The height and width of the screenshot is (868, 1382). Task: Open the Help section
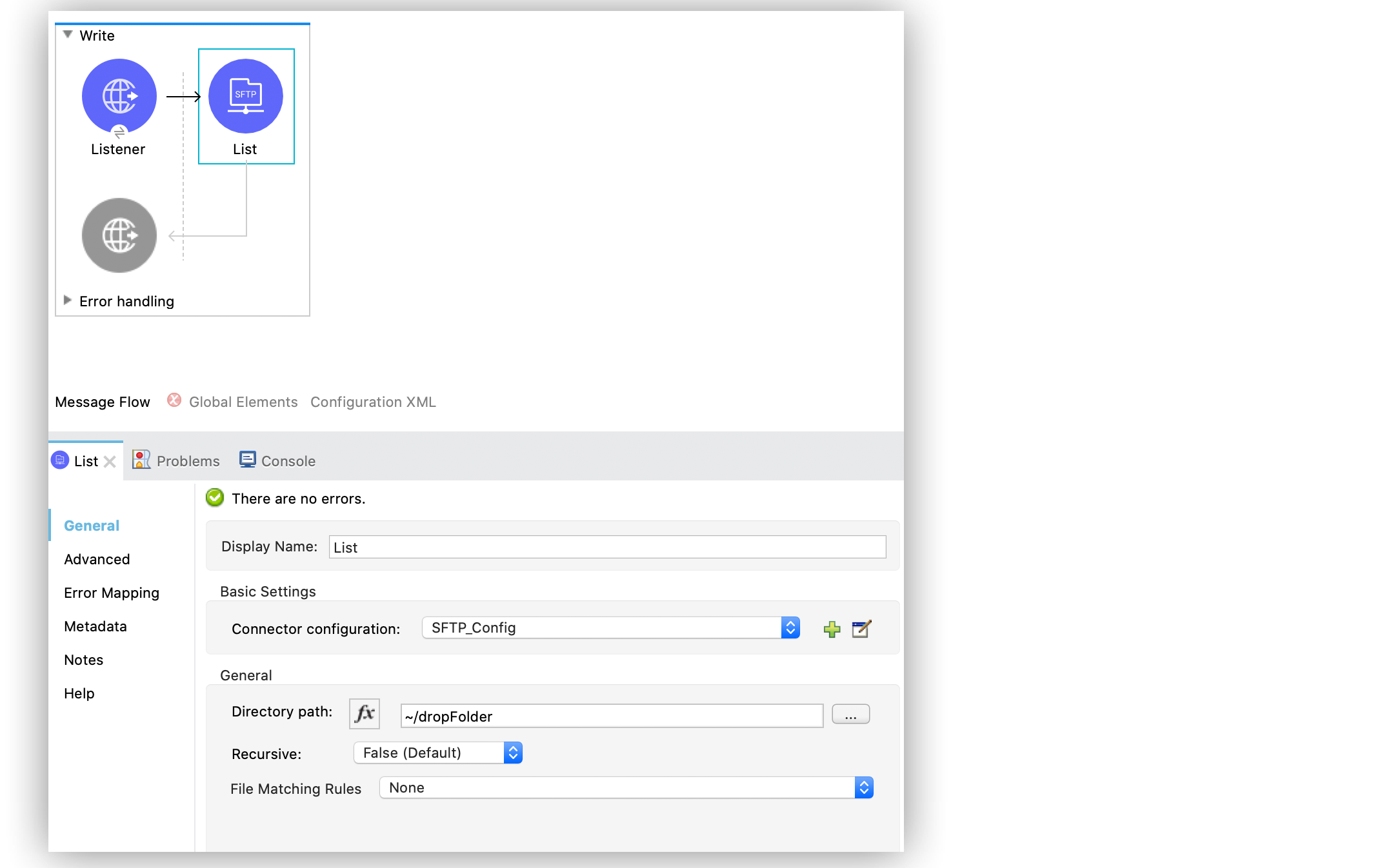click(x=79, y=693)
